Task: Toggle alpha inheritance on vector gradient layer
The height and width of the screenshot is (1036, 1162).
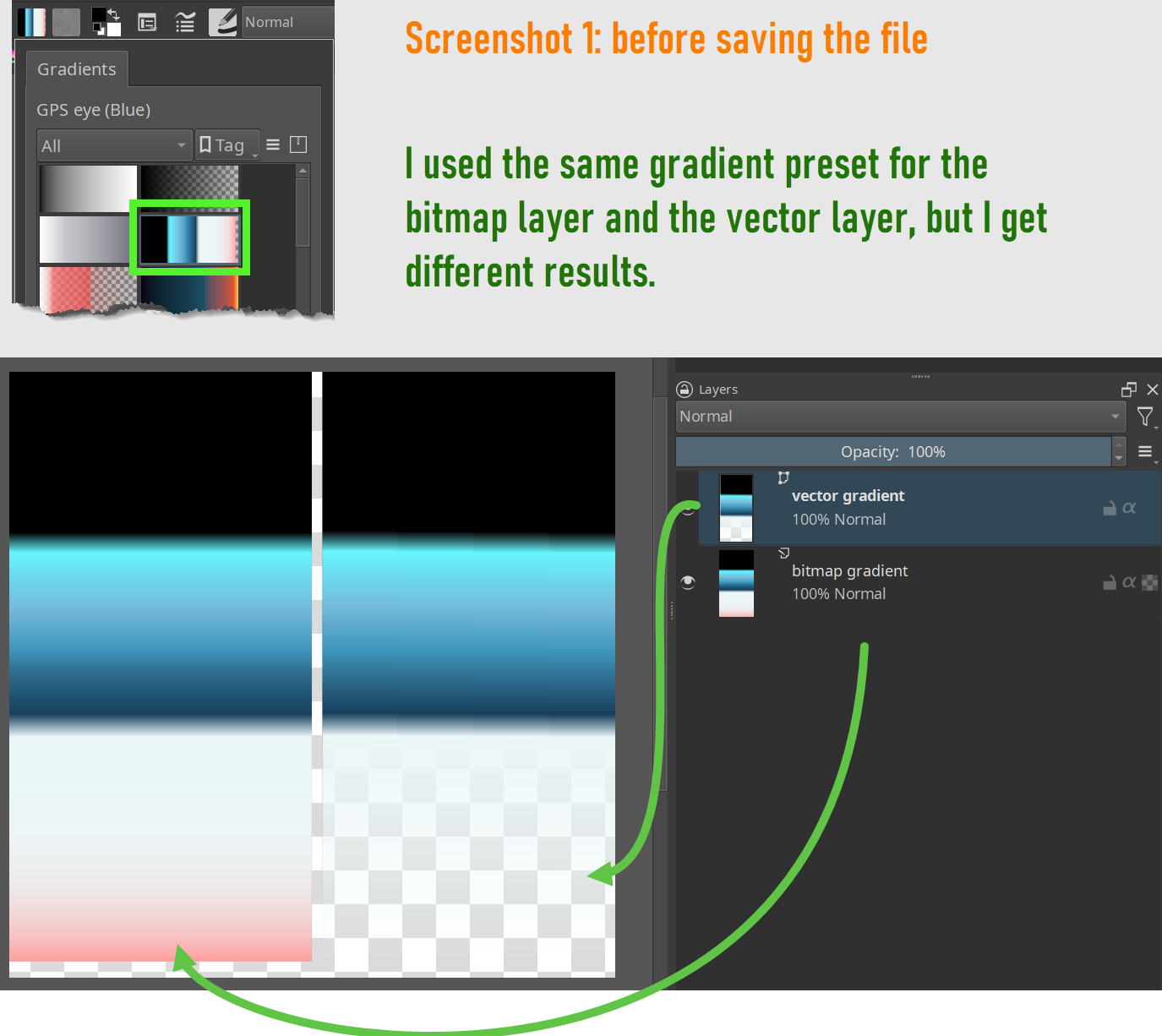Action: tap(1130, 508)
